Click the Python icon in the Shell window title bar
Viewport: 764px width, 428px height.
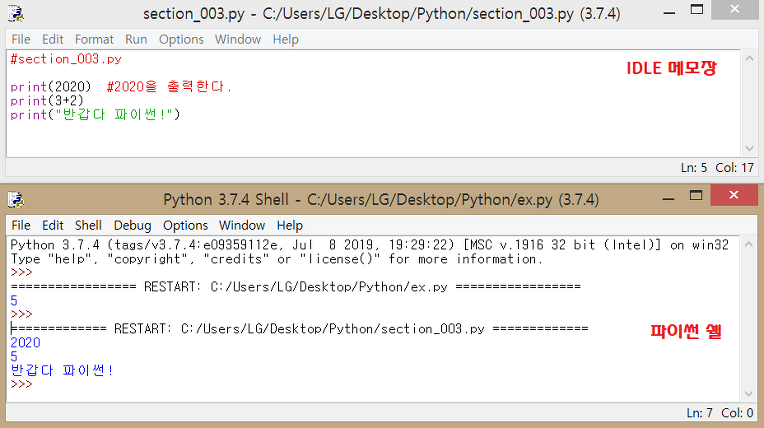[x=16, y=200]
